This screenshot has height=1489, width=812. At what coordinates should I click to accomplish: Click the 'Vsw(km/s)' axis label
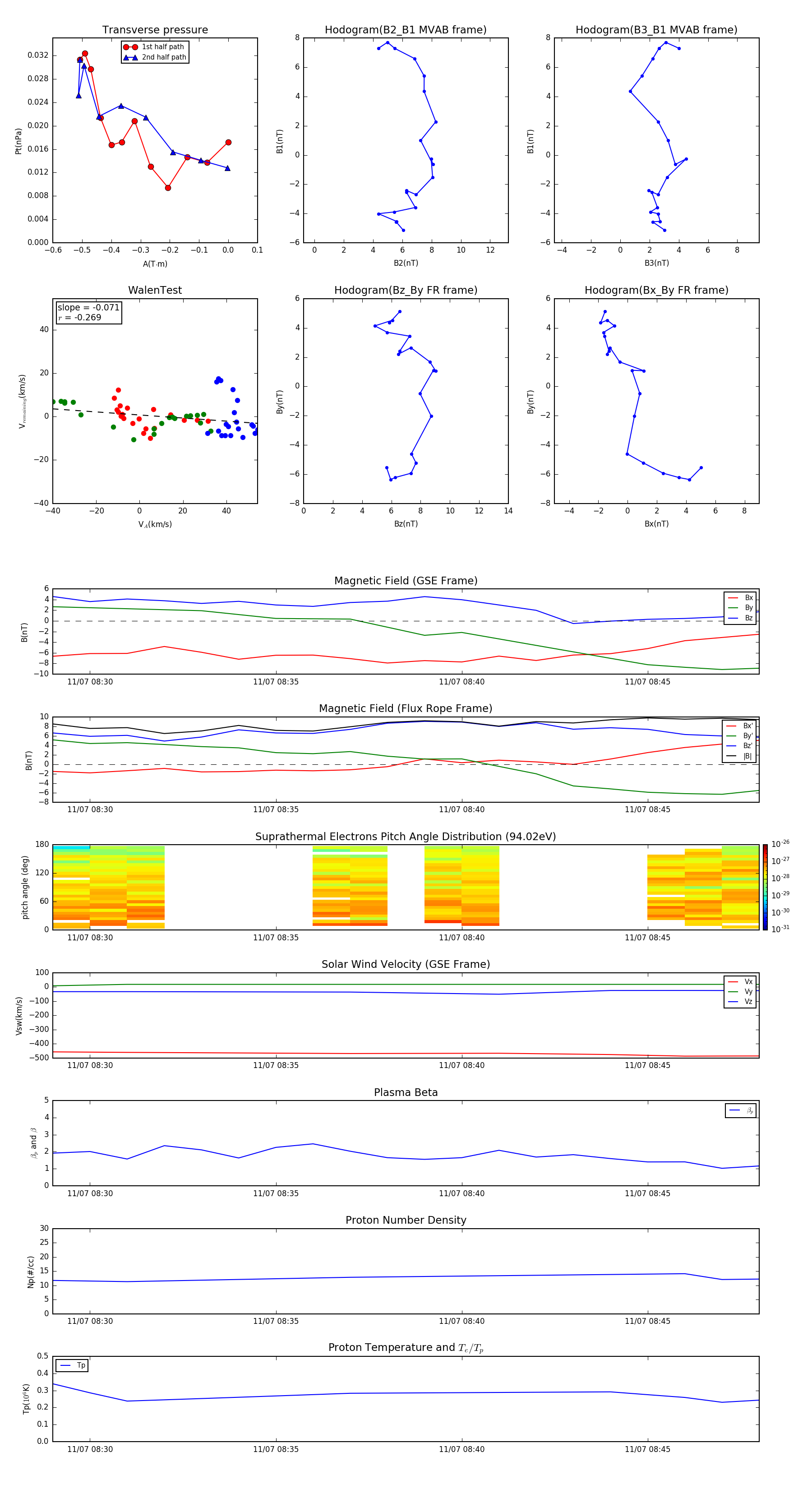pyautogui.click(x=18, y=1016)
